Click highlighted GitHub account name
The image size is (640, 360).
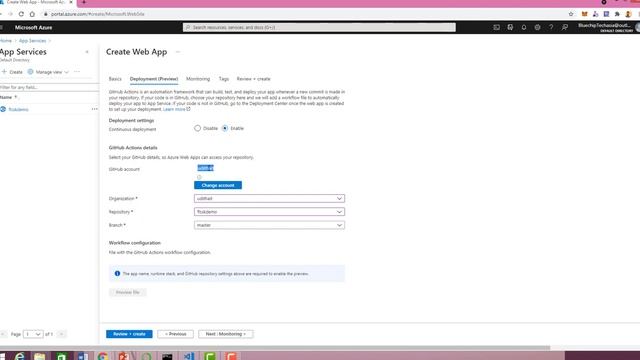click(205, 168)
